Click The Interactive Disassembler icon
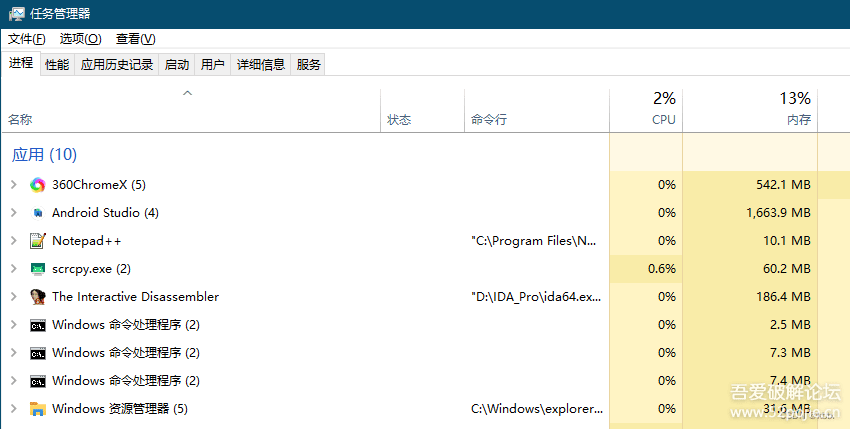 coord(37,297)
